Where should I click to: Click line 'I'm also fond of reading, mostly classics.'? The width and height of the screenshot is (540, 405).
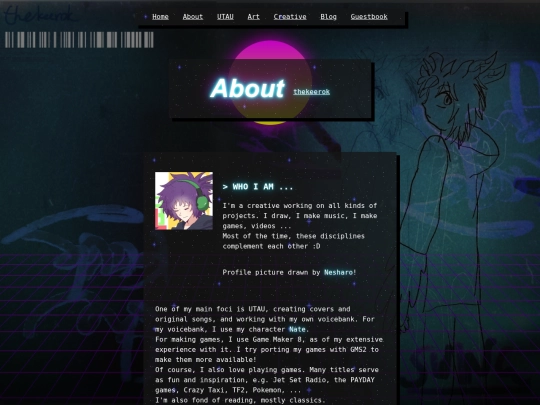pos(240,400)
